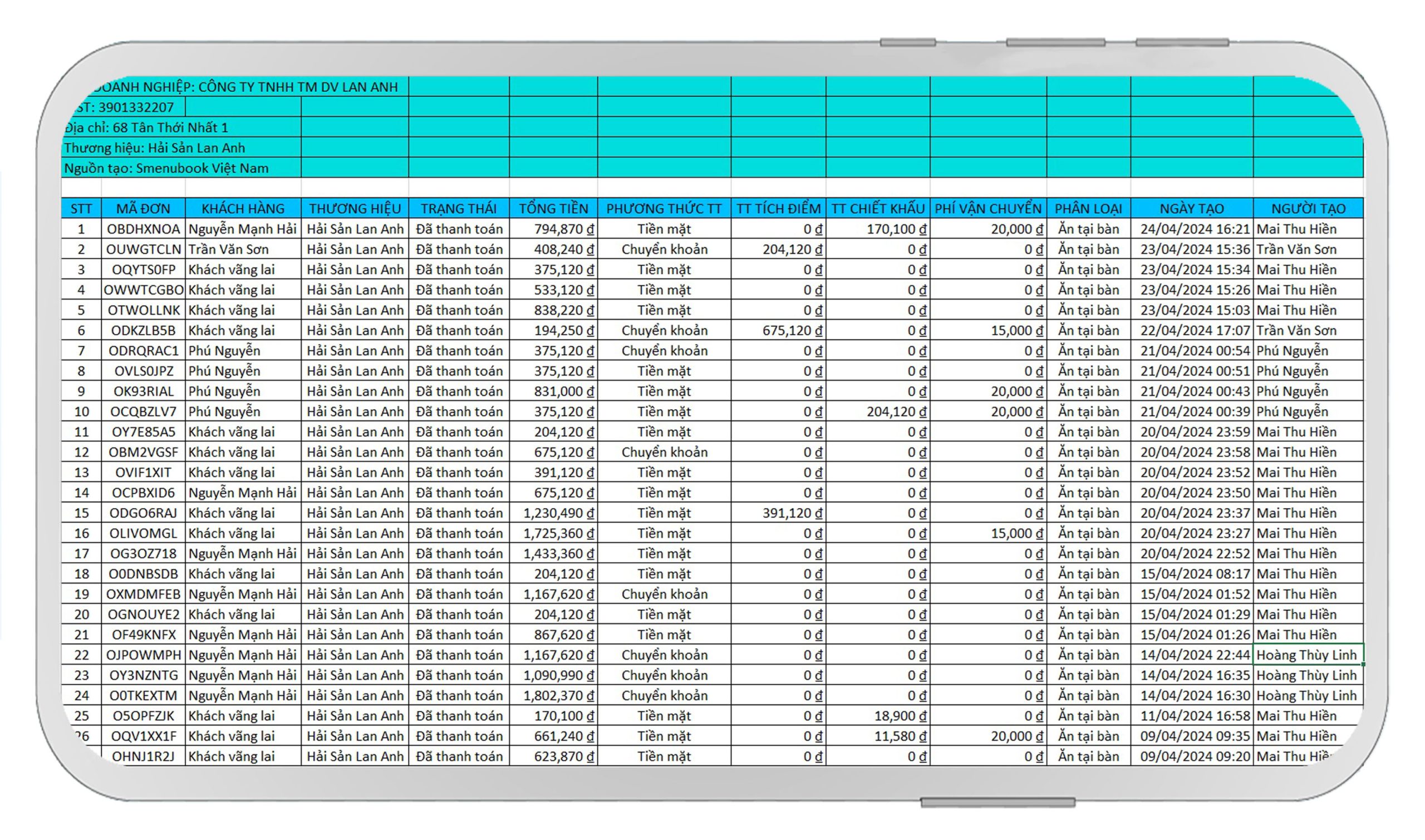1425x840 pixels.
Task: Select the TỔNG TIỀN header cell
Action: 553,208
